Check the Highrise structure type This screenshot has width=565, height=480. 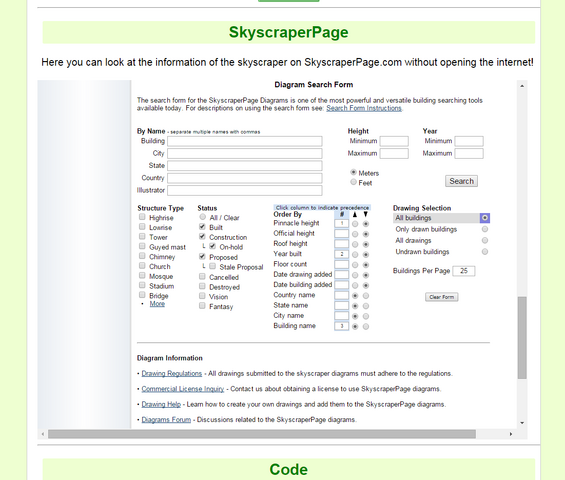pyautogui.click(x=142, y=217)
